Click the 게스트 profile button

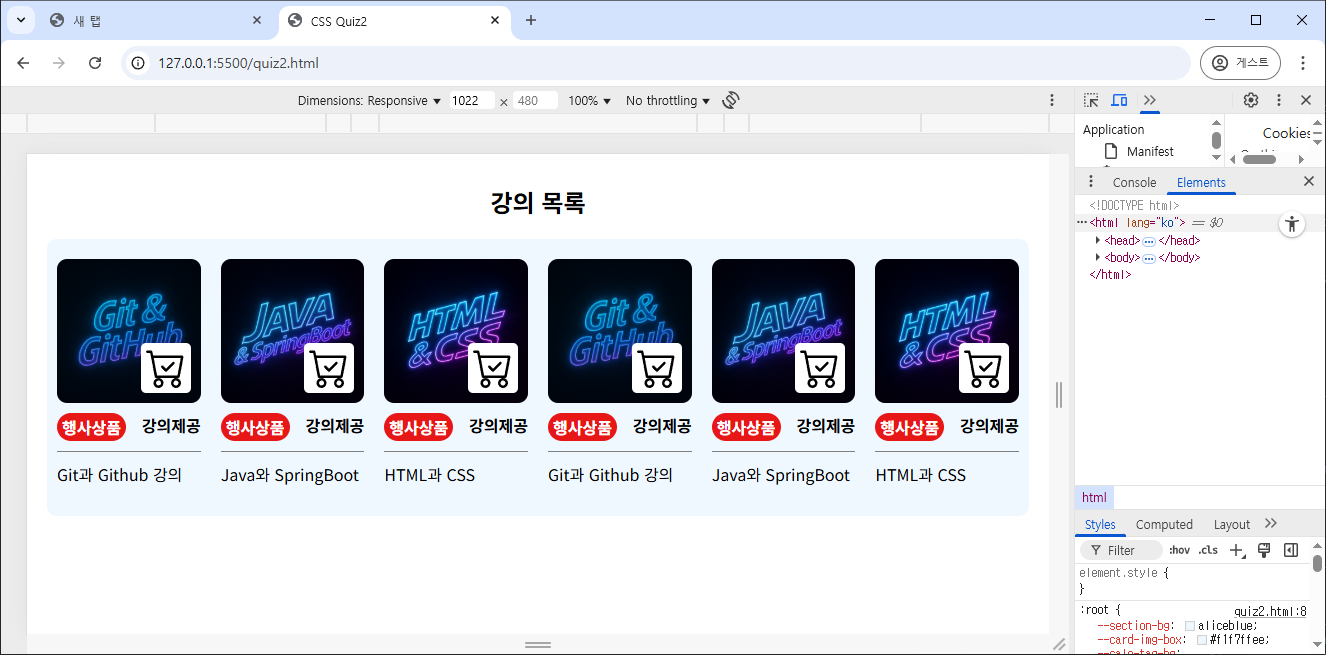point(1240,63)
